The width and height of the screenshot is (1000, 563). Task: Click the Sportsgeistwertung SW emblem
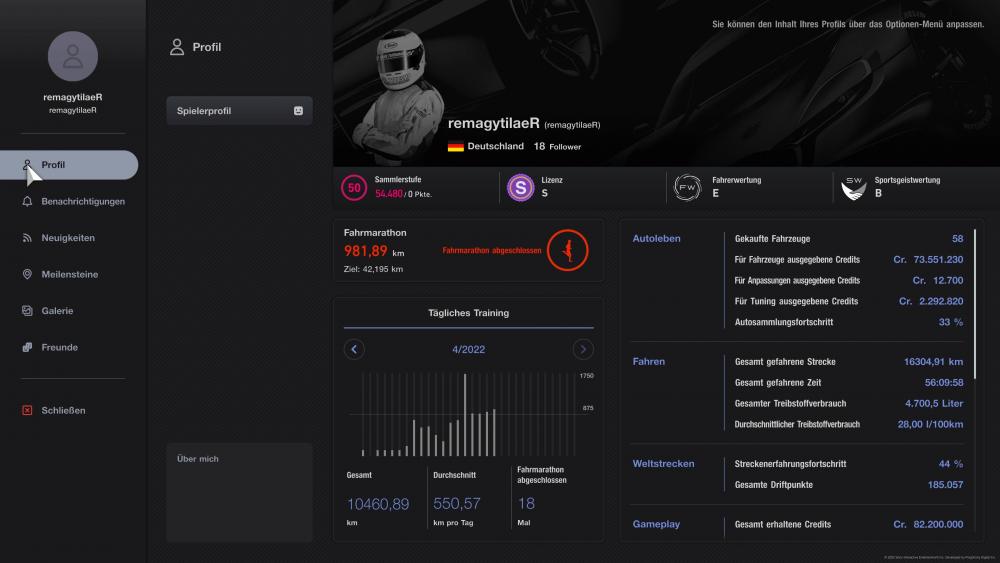click(852, 187)
